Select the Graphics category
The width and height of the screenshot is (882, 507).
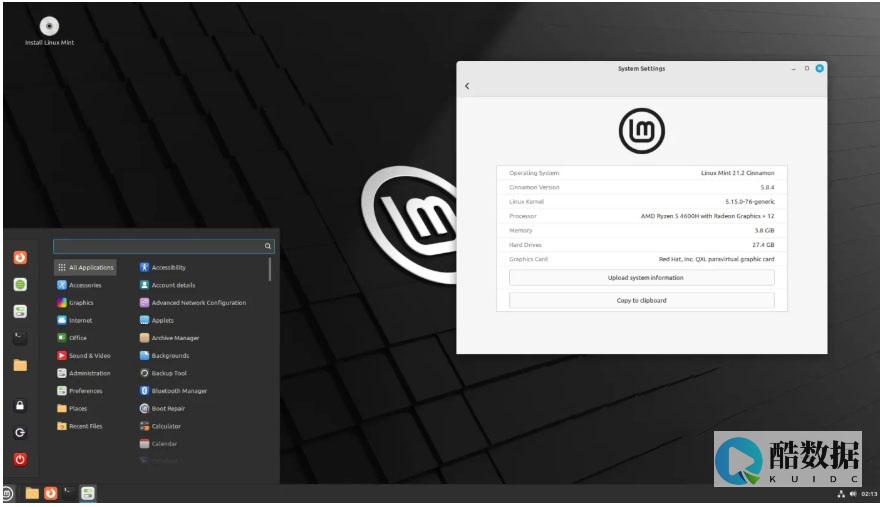point(75,303)
